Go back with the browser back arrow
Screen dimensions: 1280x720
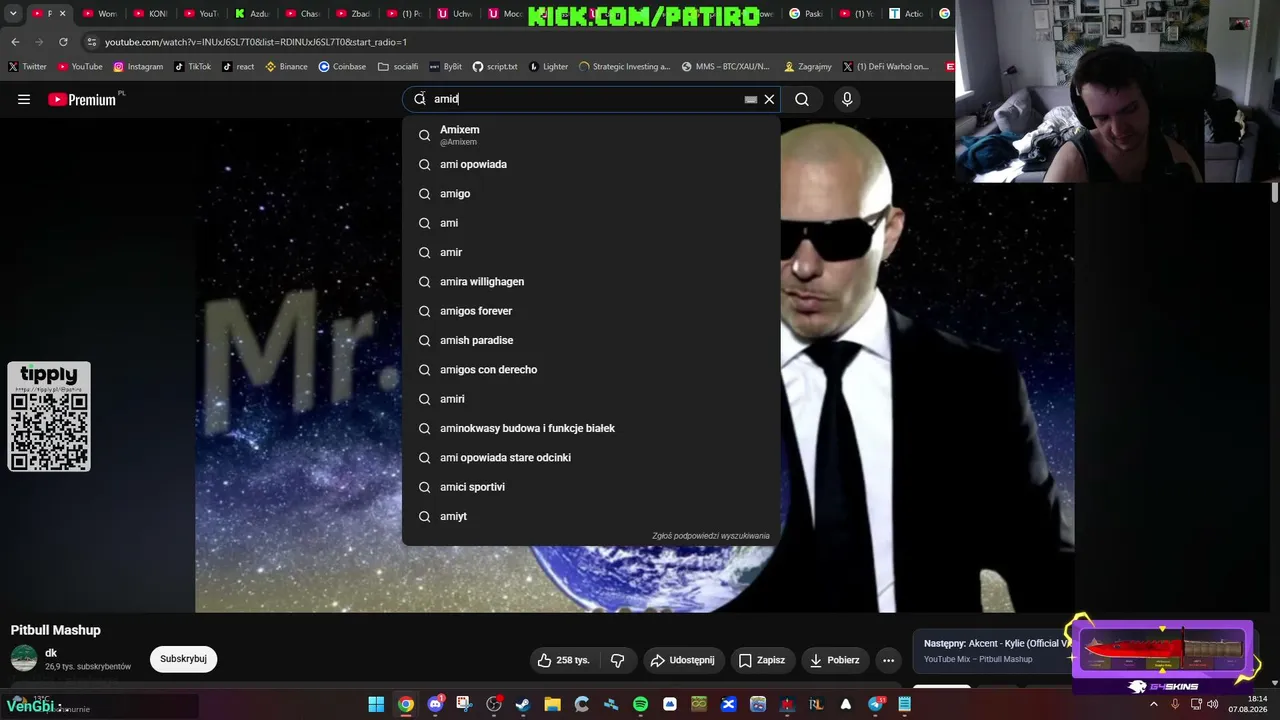tap(15, 42)
